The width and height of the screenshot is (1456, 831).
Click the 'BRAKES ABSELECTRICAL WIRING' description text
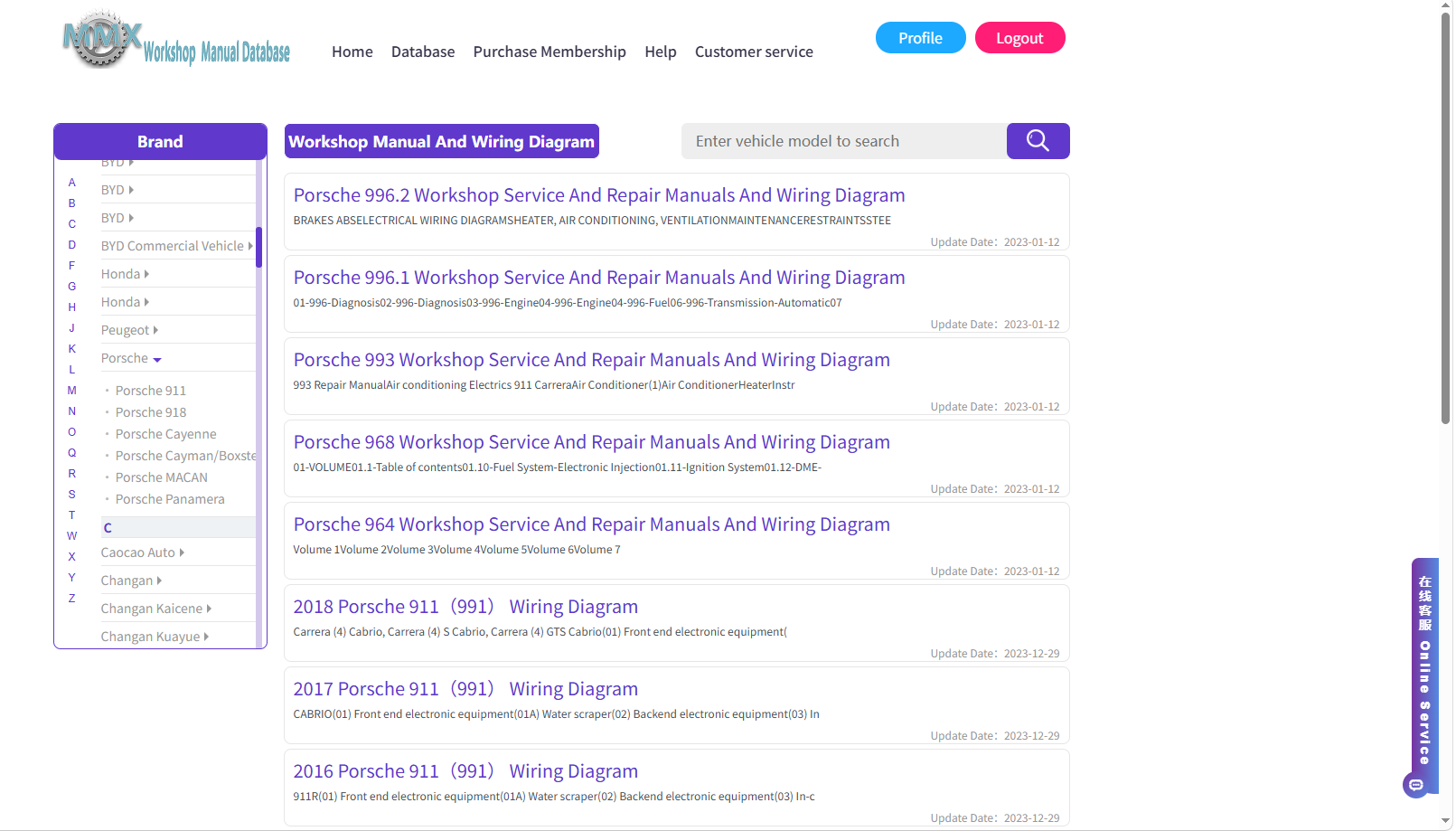click(x=592, y=221)
